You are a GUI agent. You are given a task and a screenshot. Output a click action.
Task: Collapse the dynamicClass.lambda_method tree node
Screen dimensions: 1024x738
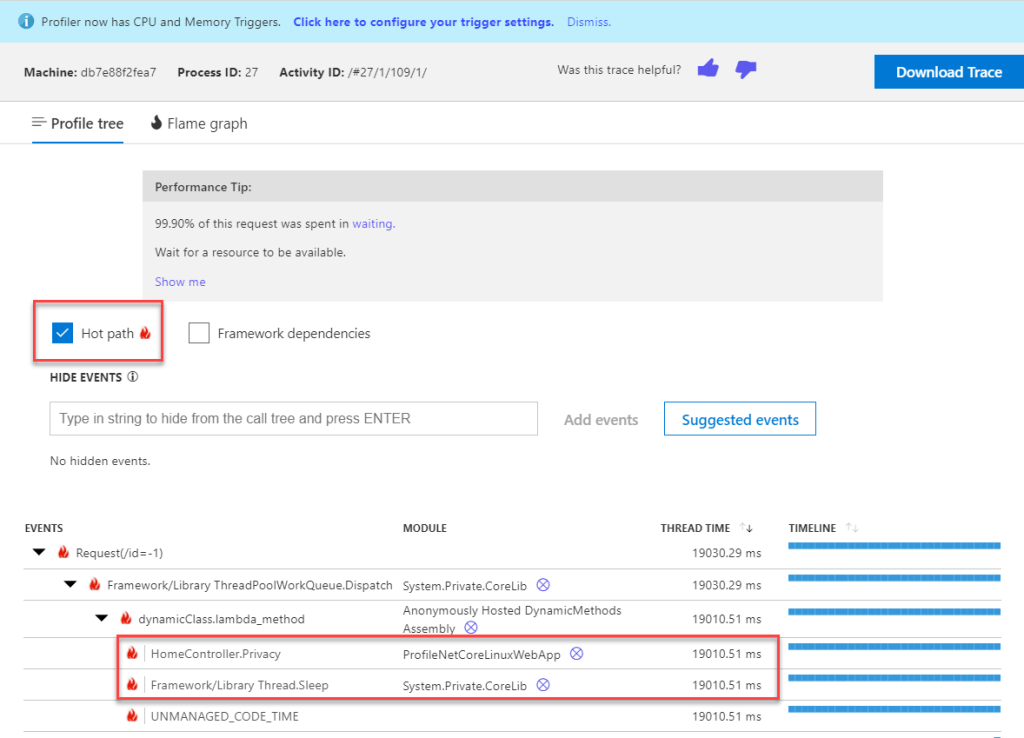click(100, 618)
